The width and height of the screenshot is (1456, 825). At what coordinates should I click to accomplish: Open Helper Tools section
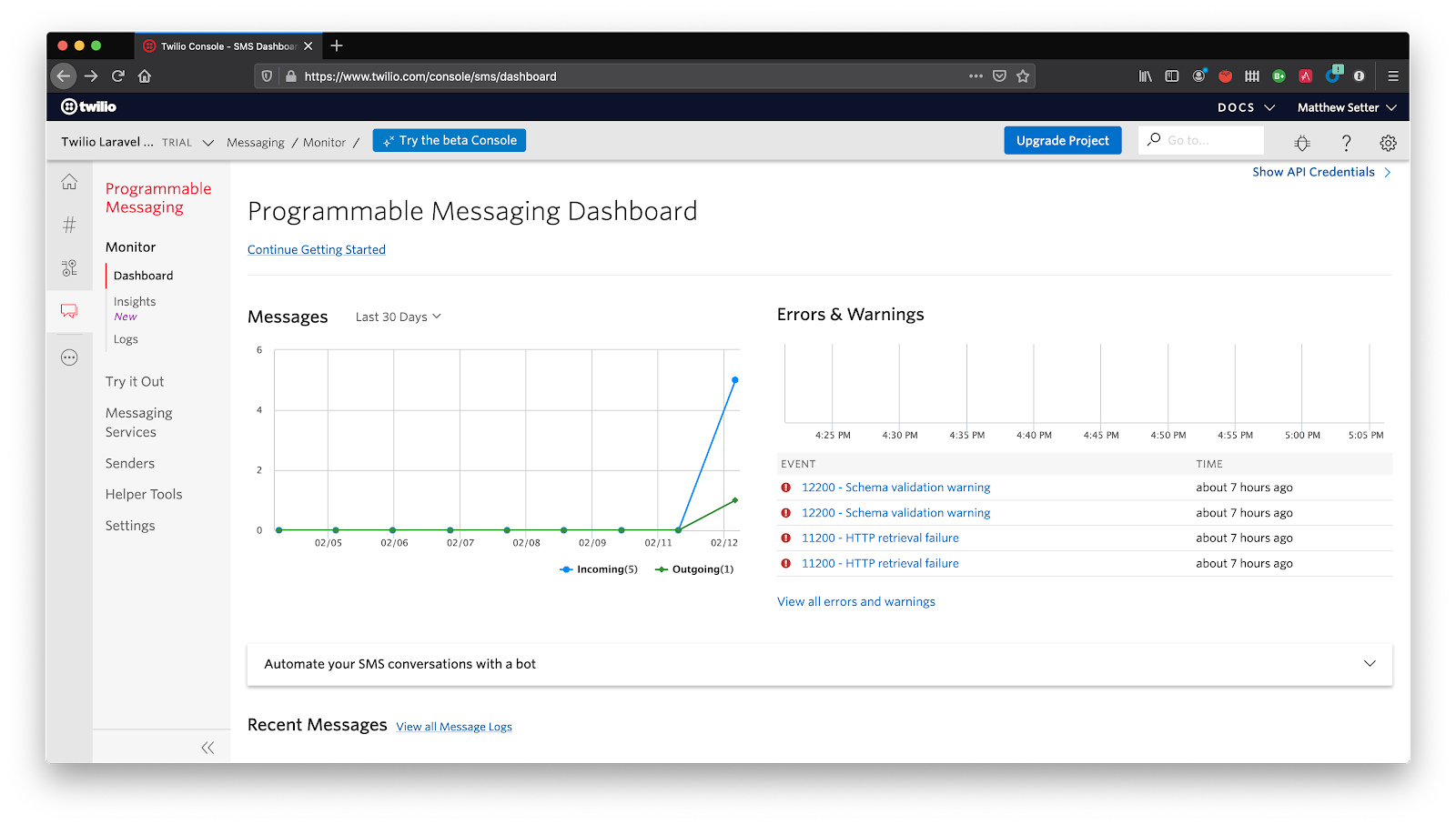click(144, 495)
